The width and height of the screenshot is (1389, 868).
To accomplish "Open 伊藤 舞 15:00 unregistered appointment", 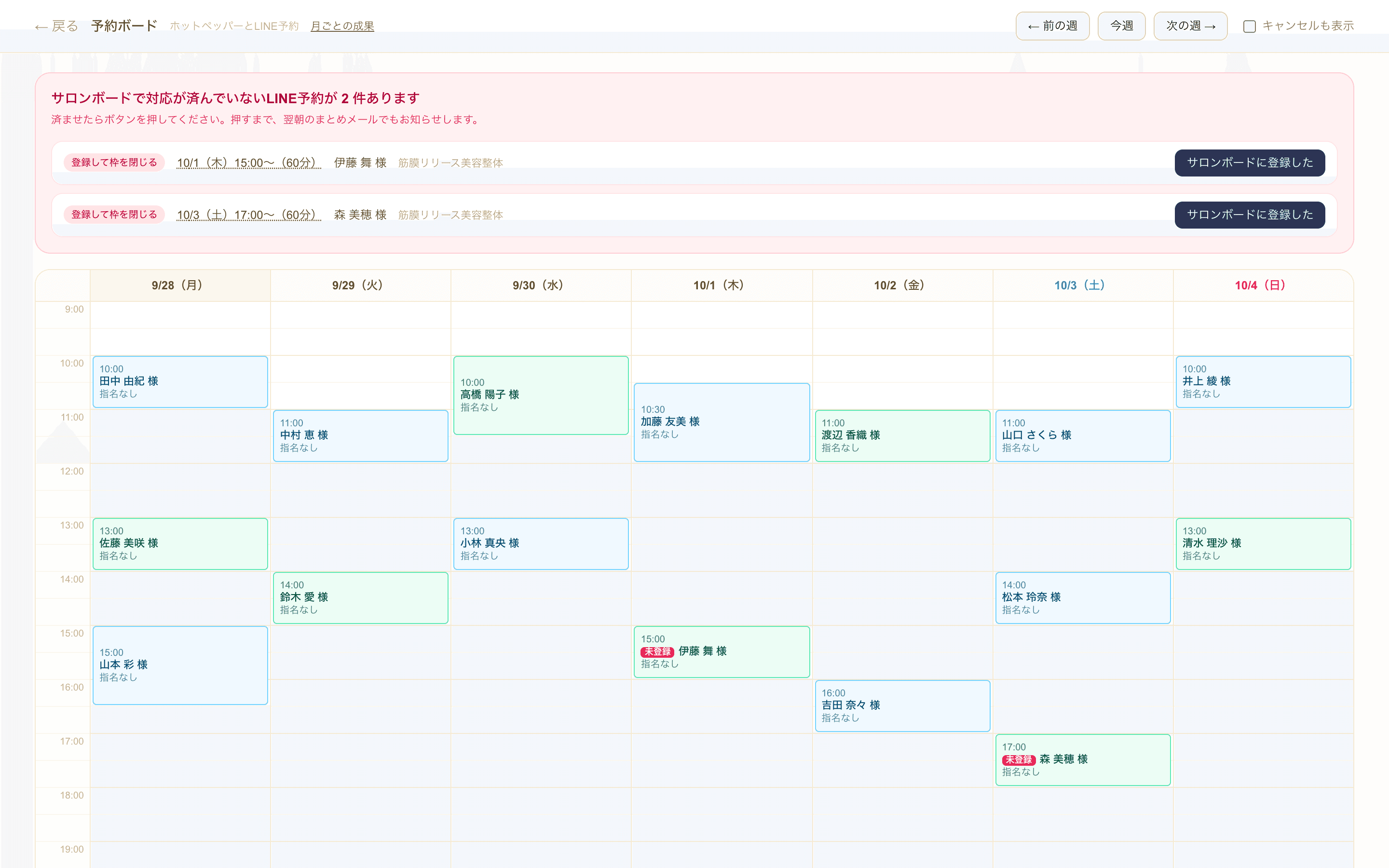I will 722,651.
